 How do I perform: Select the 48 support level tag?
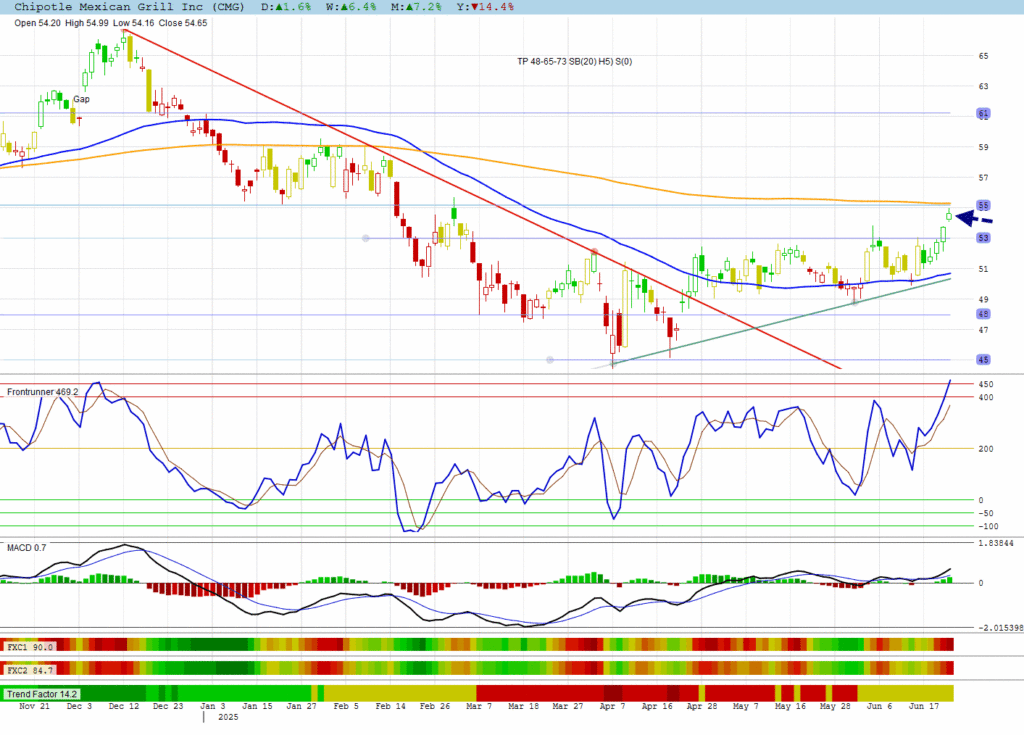coord(984,314)
